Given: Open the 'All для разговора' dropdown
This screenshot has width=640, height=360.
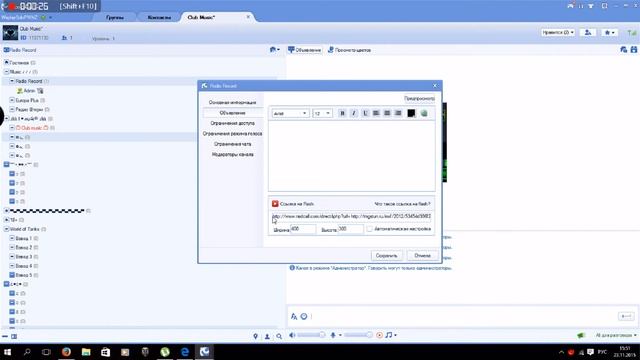Looking at the screenshot, I should (x=616, y=335).
